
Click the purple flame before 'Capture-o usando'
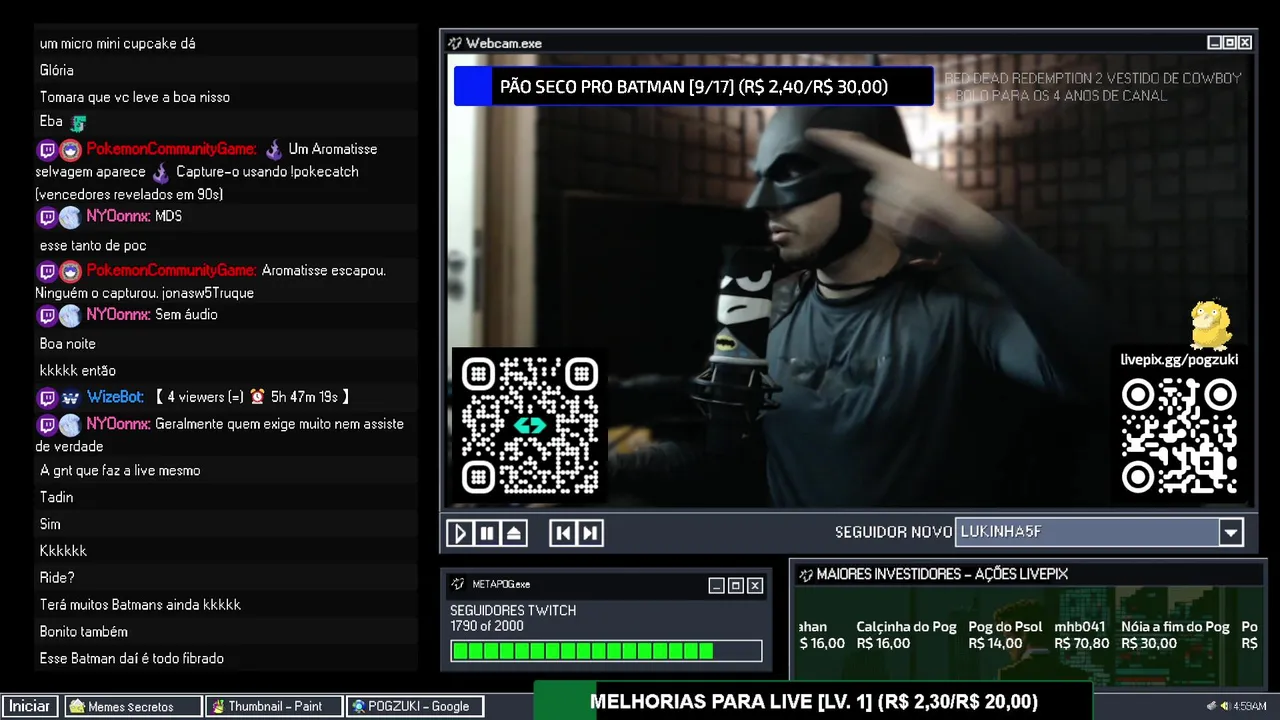coord(160,171)
